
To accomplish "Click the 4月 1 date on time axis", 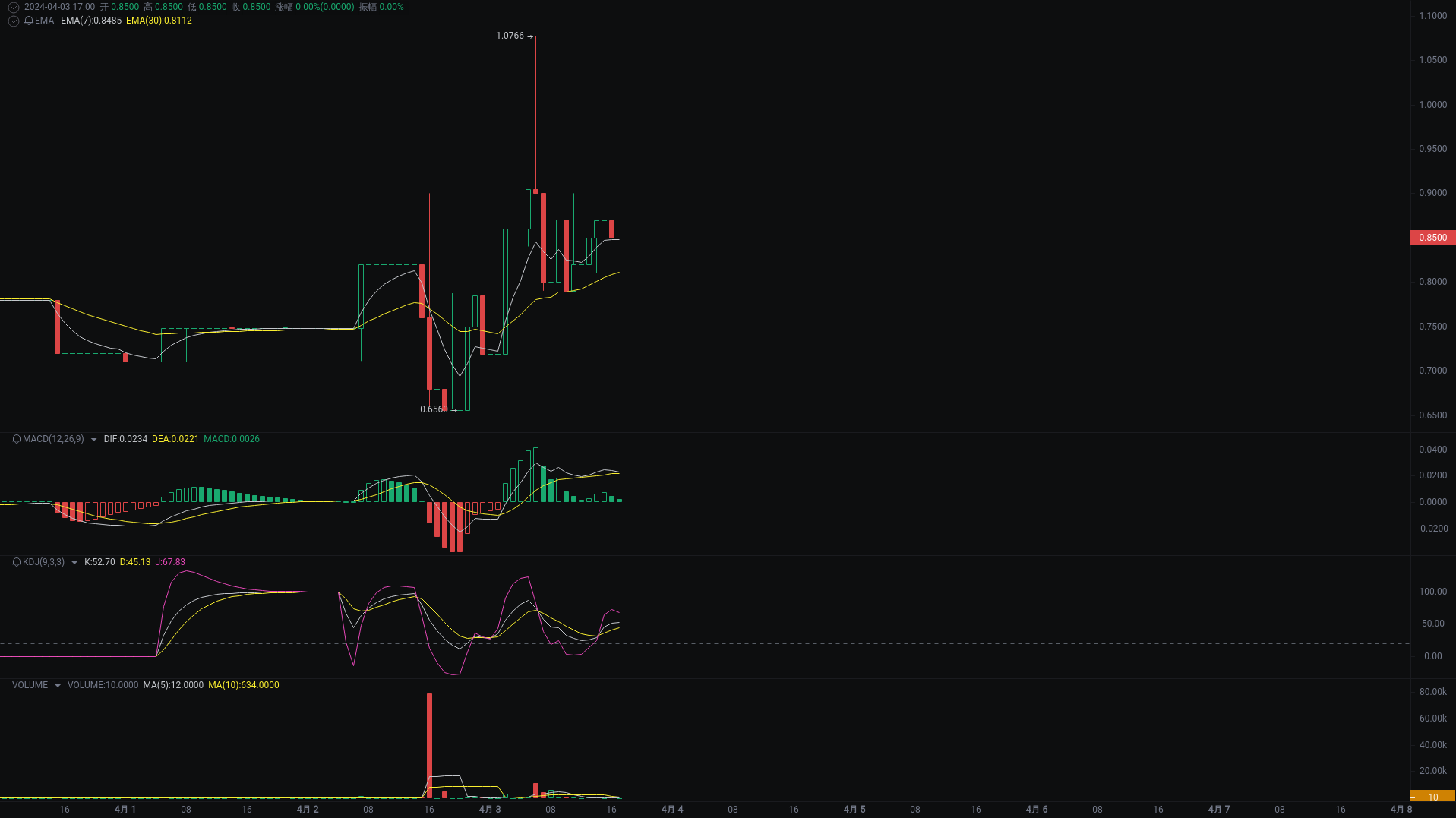I will click(125, 810).
